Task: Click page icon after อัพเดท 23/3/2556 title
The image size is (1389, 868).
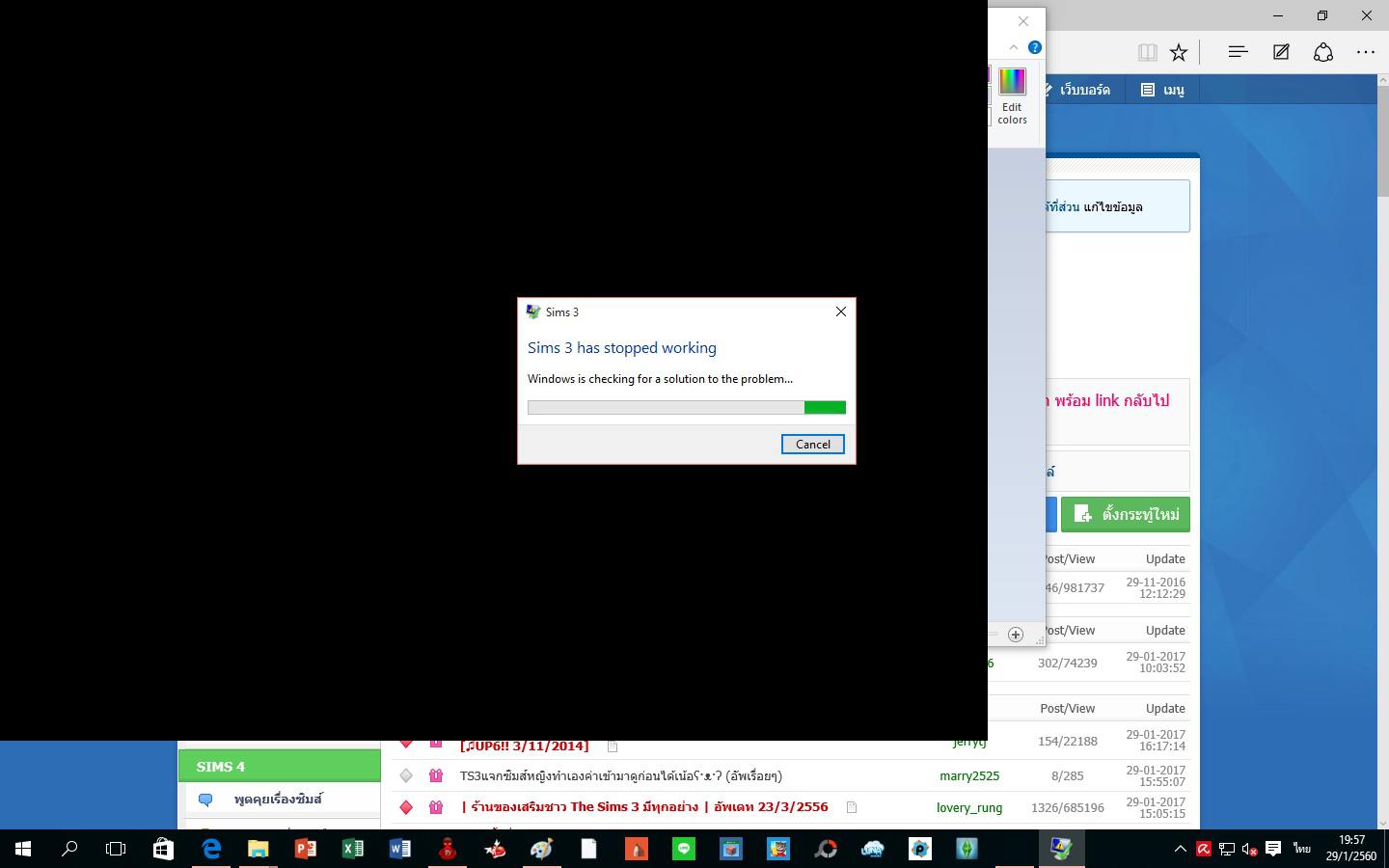Action: point(852,807)
